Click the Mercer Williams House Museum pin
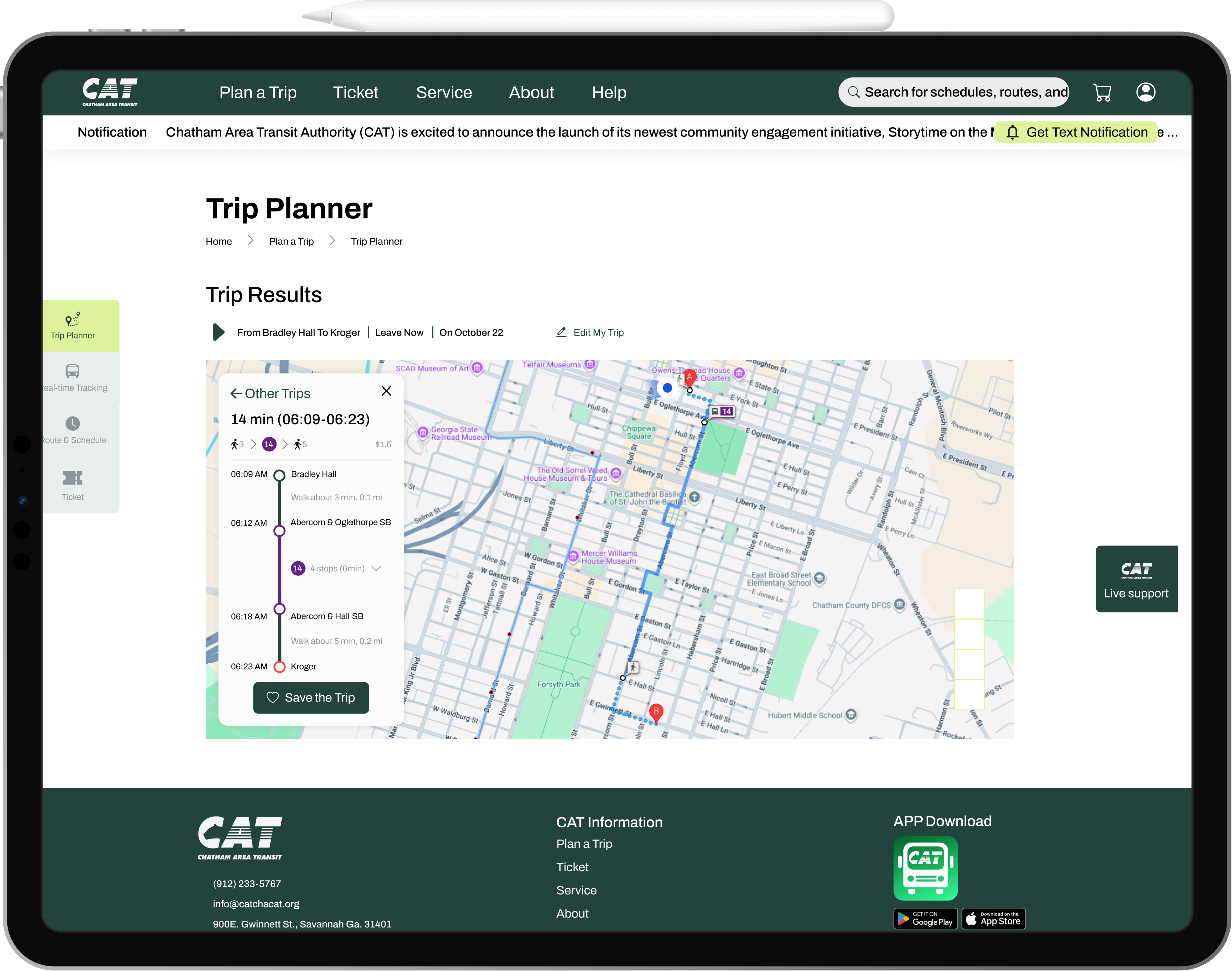The image size is (1232, 971). coord(573,555)
